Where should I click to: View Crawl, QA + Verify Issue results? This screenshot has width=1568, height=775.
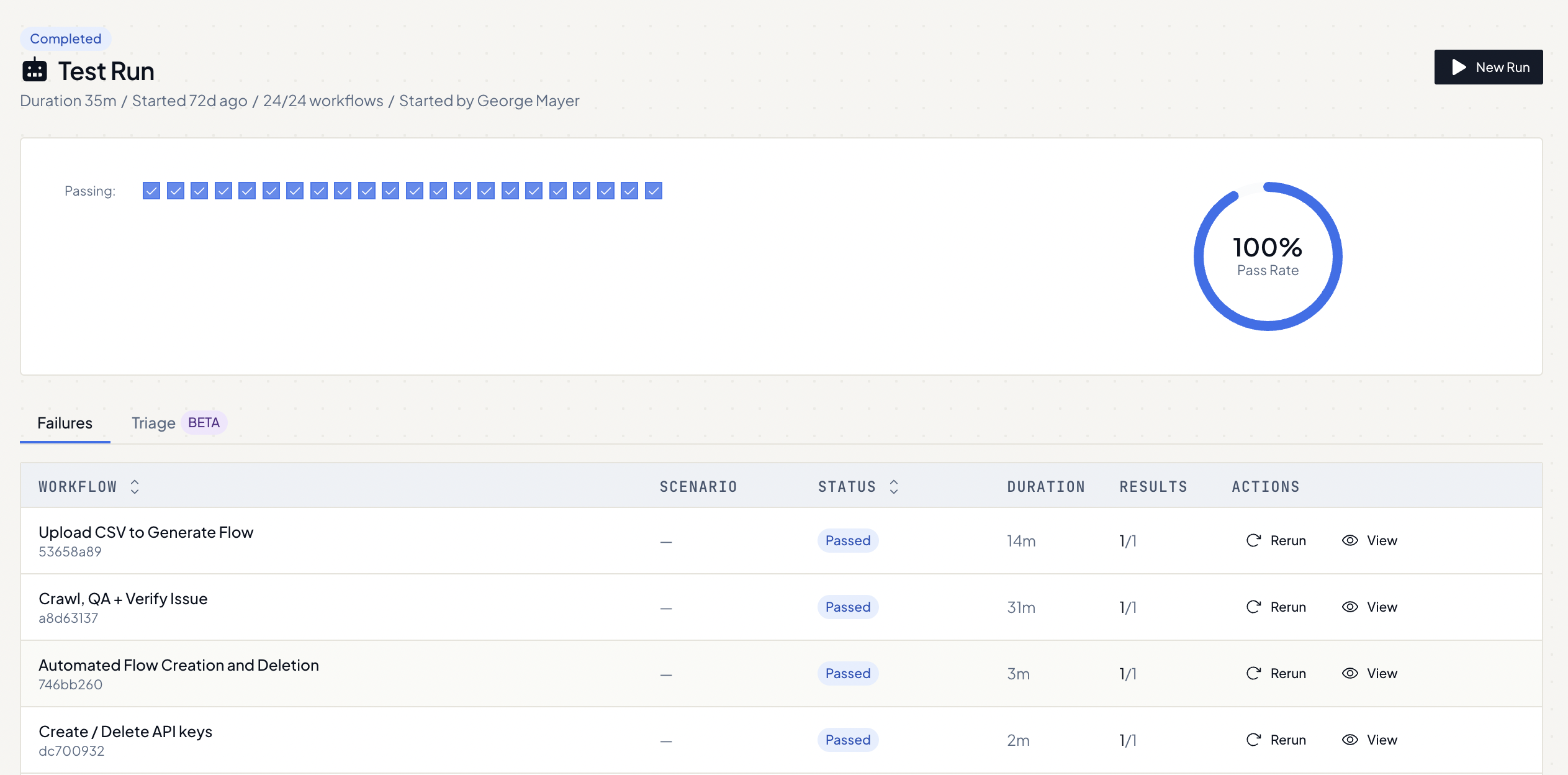pos(1369,607)
